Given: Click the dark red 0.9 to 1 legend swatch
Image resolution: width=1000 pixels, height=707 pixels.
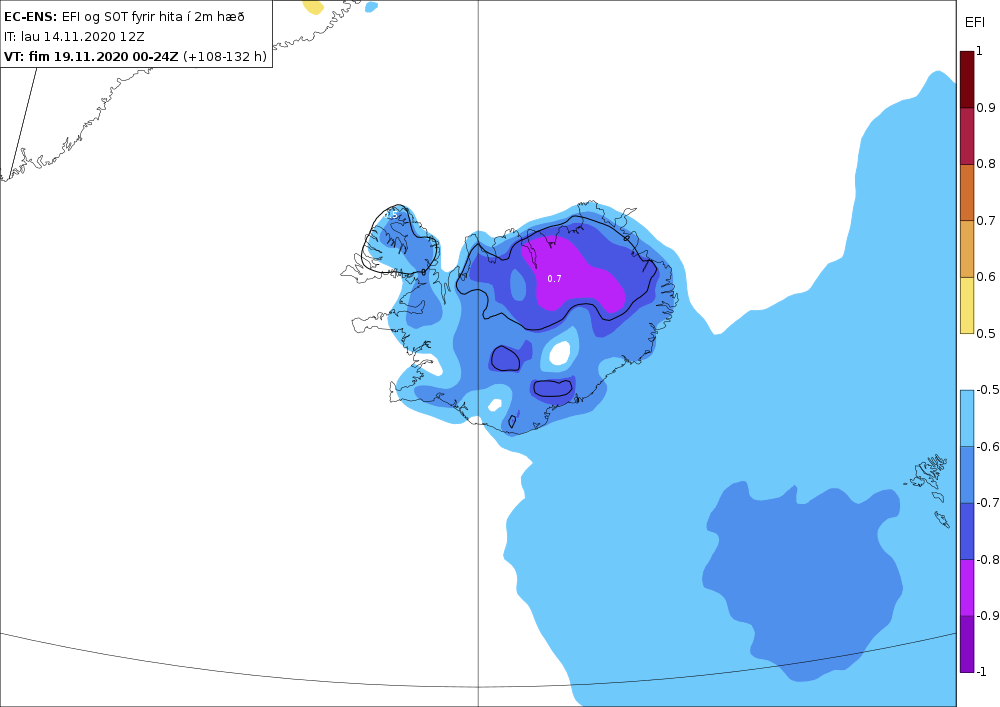Looking at the screenshot, I should click(x=967, y=80).
